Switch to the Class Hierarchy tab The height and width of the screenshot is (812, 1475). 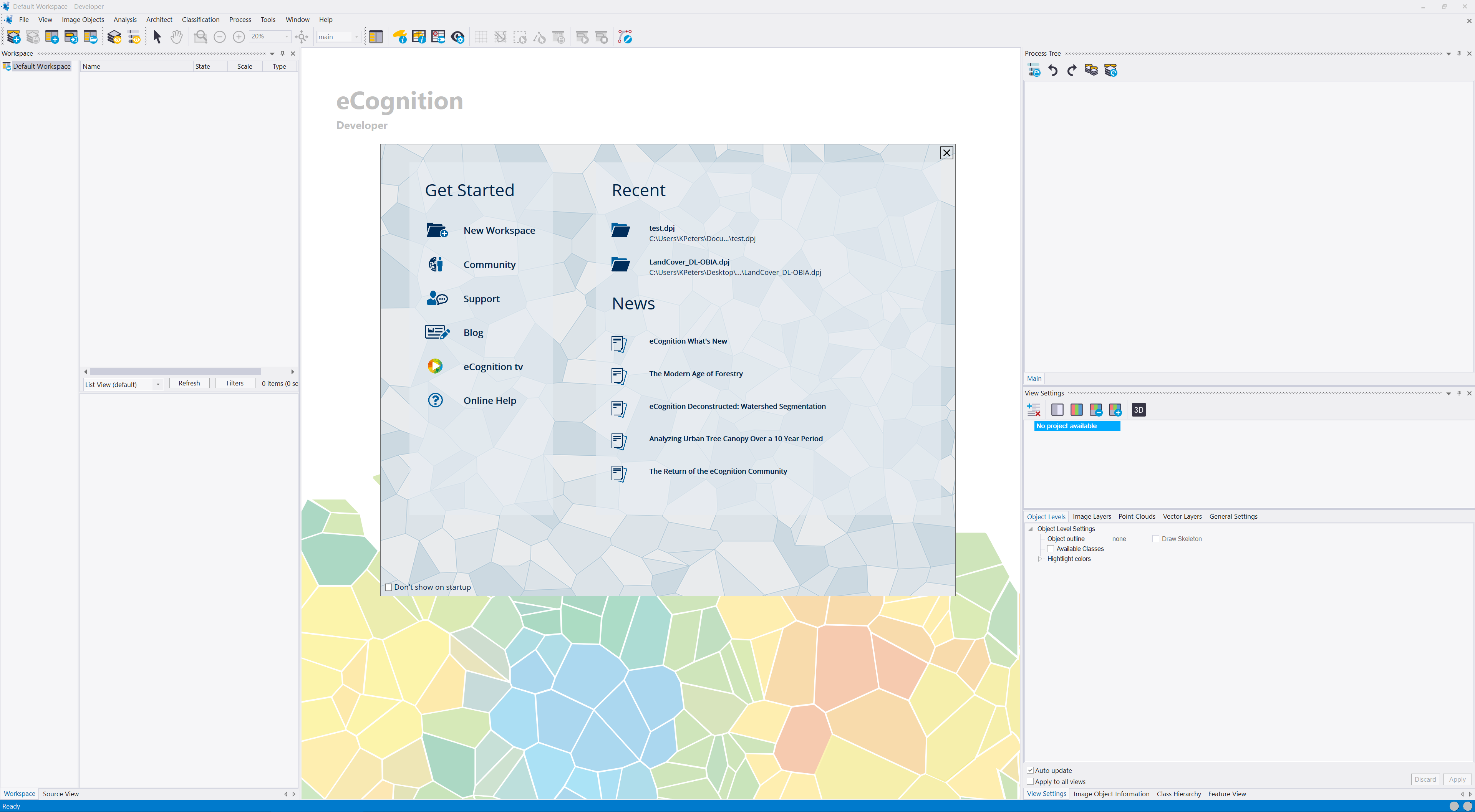point(1178,794)
